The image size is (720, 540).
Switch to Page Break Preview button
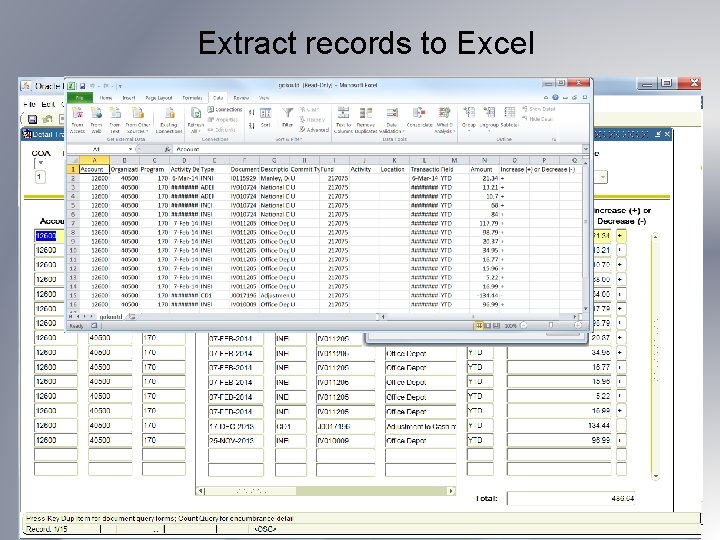click(496, 326)
